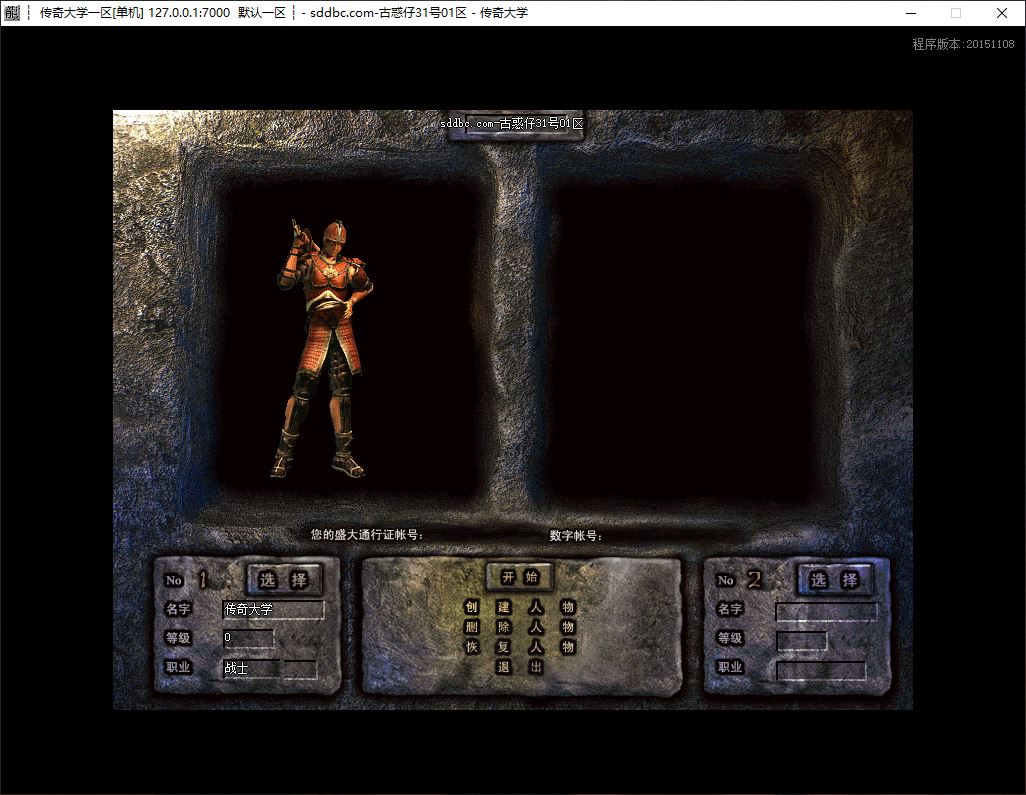Image resolution: width=1026 pixels, height=795 pixels.
Task: Click the 开始 start button
Action: click(x=520, y=576)
